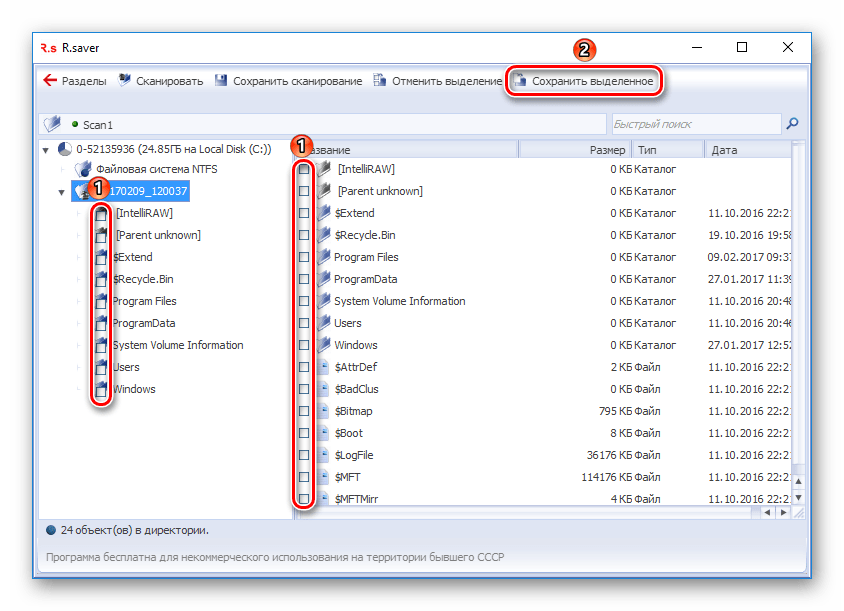Image resolution: width=844 pixels, height=611 pixels.
Task: Sort by the Размер column header
Action: coord(575,150)
